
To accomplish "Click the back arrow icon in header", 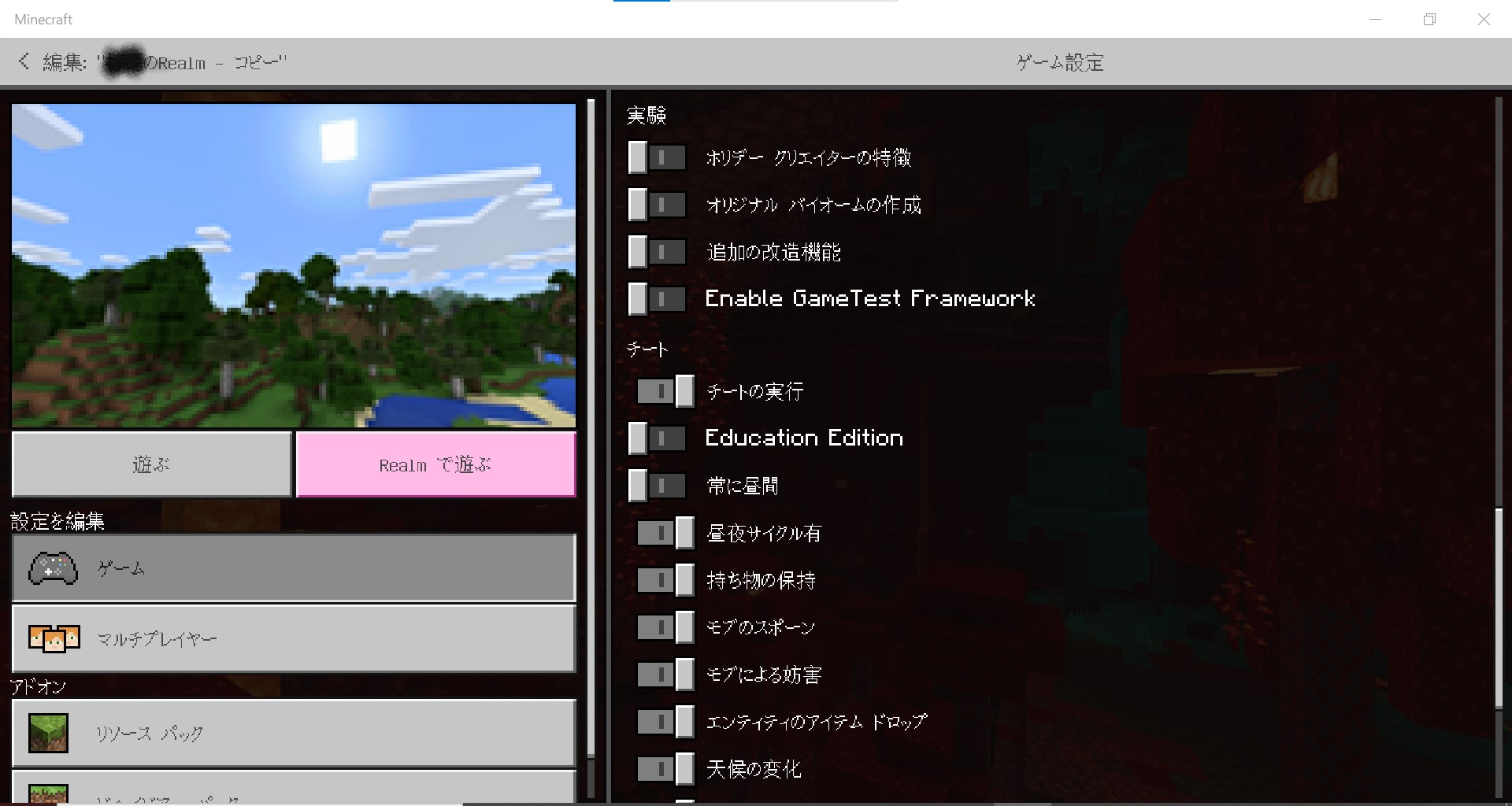I will [24, 61].
